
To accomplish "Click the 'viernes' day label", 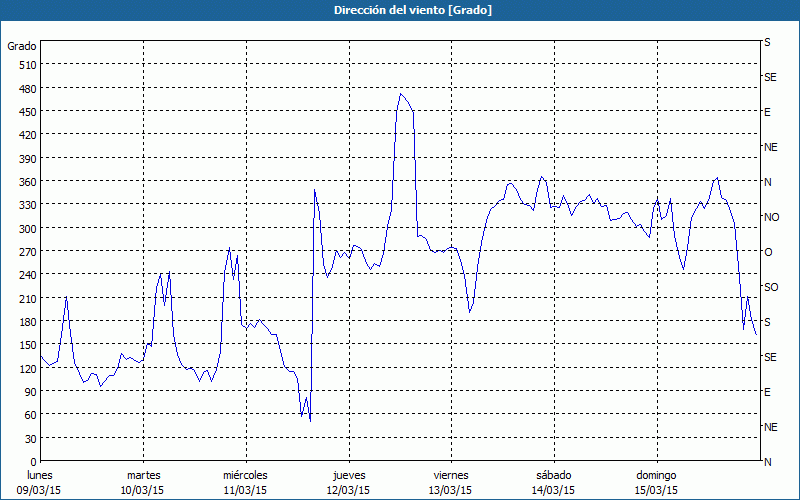I will [451, 475].
